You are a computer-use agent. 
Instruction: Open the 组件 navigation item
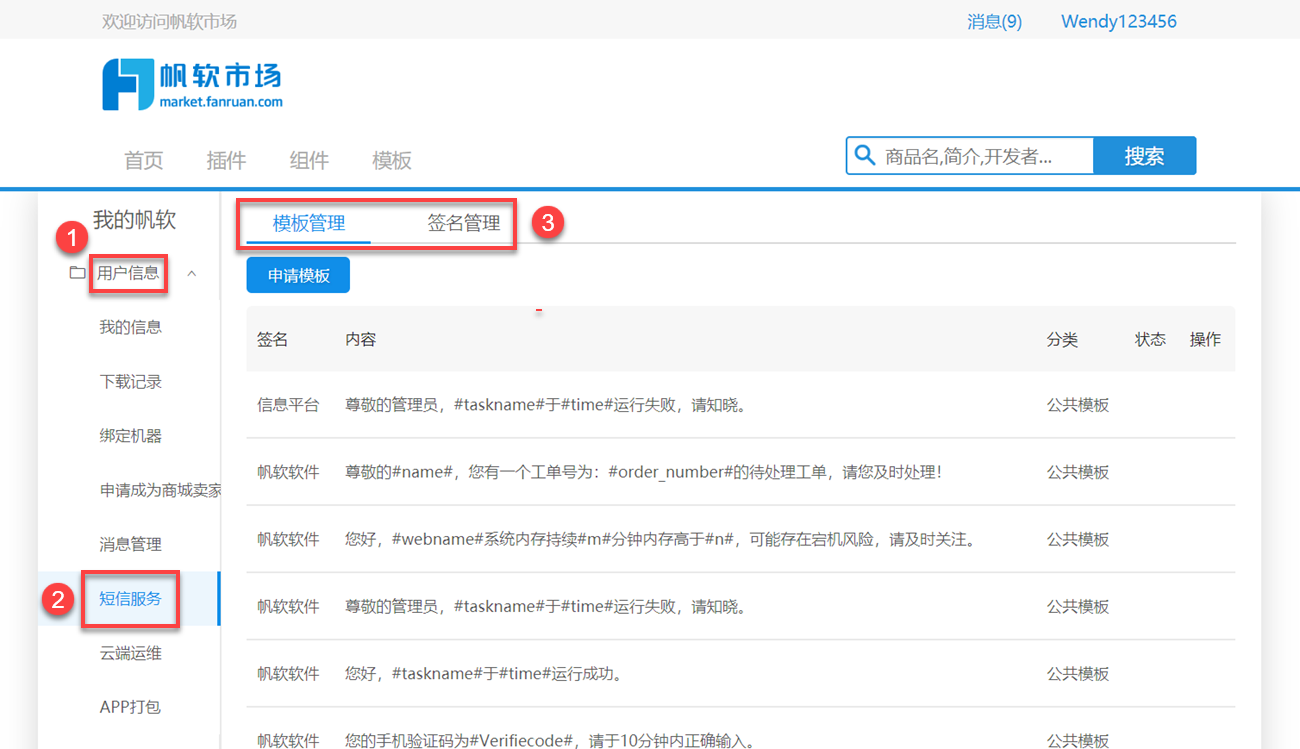pos(309,160)
